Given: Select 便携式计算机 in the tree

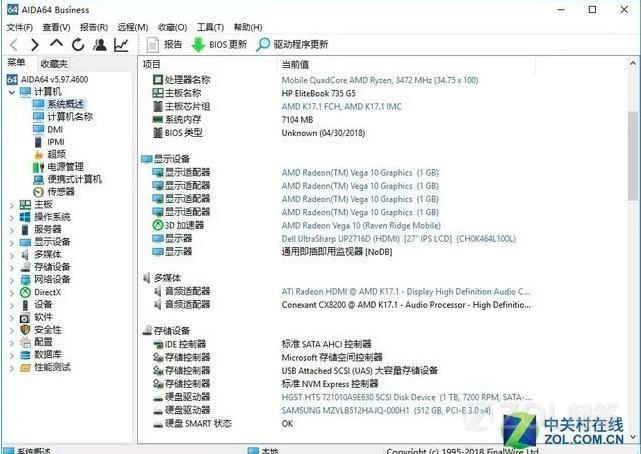Looking at the screenshot, I should click(x=74, y=179).
